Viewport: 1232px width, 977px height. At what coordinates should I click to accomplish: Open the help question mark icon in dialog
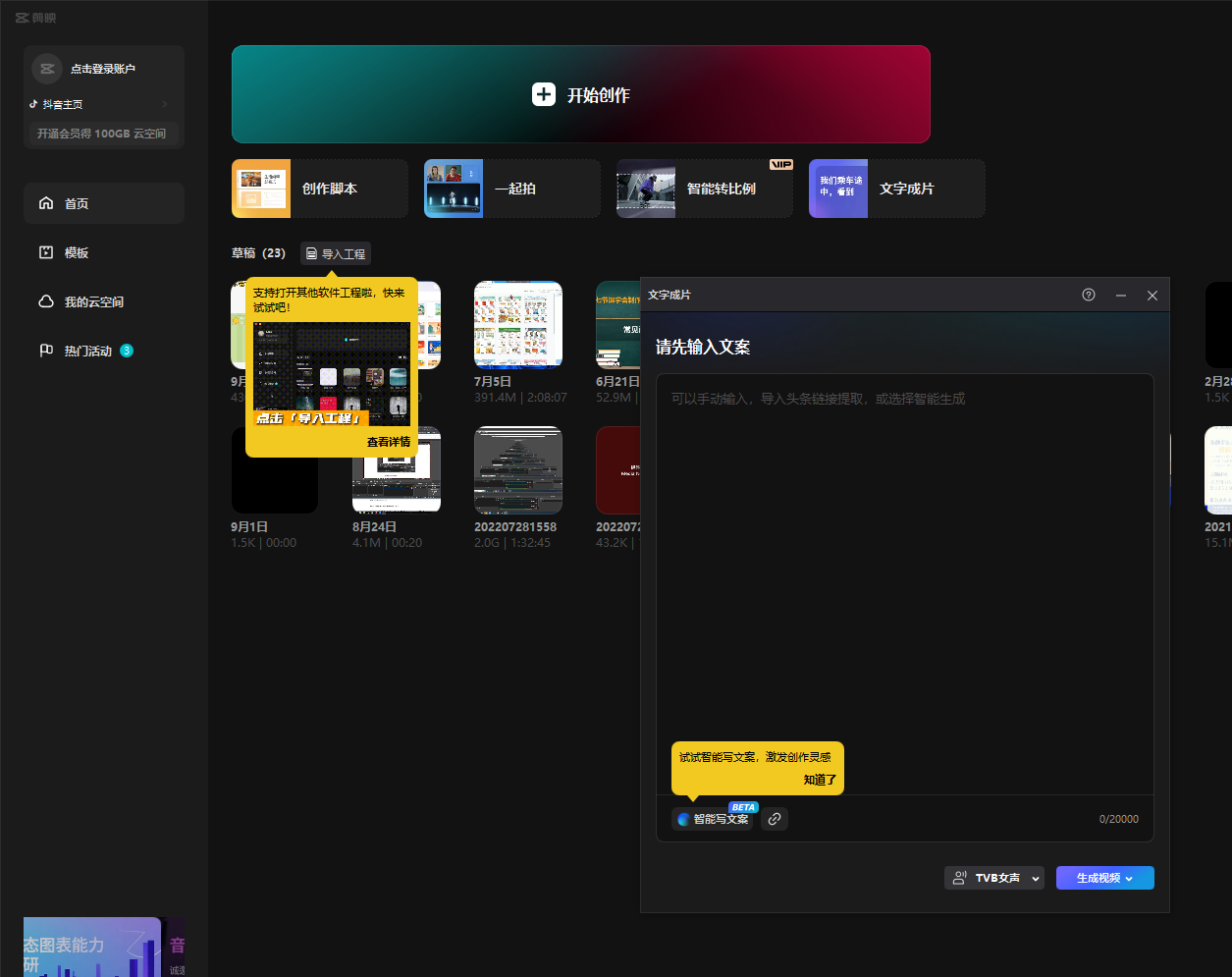pos(1088,295)
